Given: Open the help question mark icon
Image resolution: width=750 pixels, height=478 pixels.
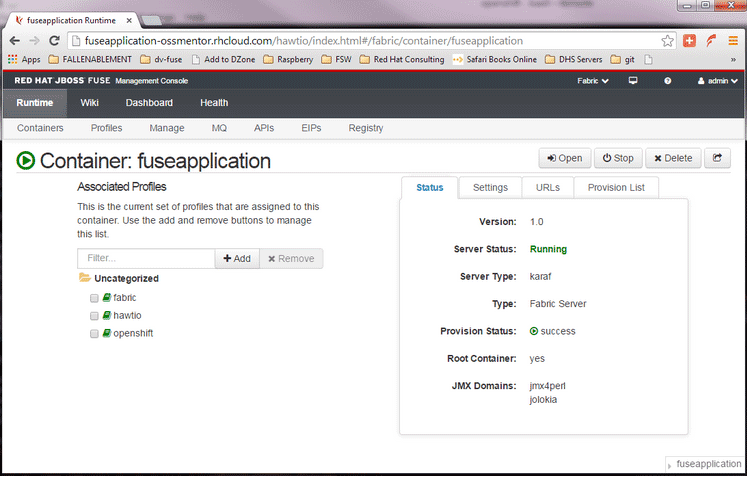Looking at the screenshot, I should [x=667, y=80].
